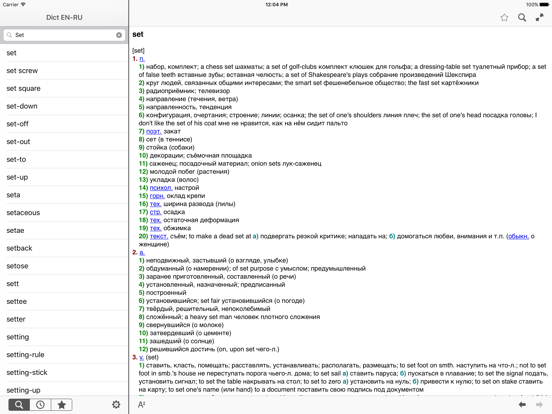Select 'seta' entry

click(x=64, y=195)
